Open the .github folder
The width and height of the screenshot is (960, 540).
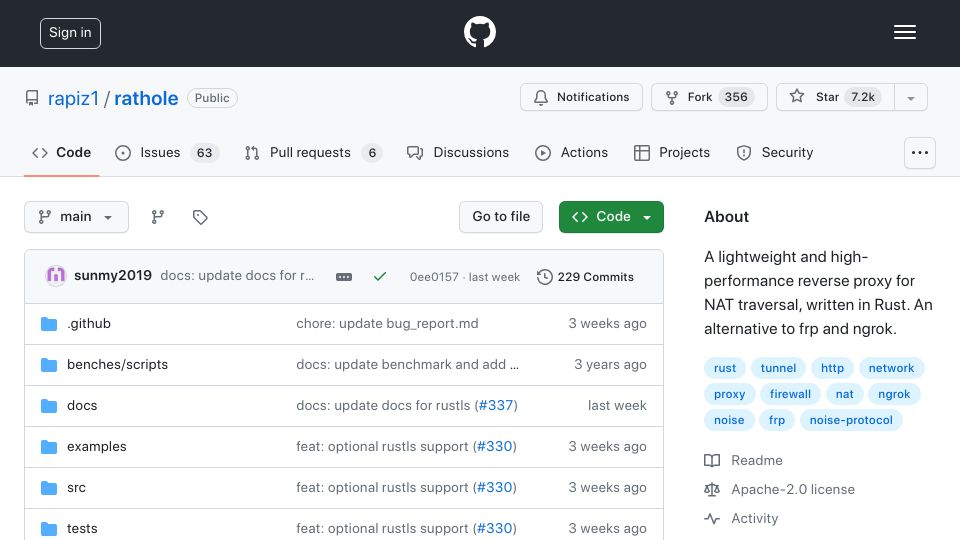point(89,323)
